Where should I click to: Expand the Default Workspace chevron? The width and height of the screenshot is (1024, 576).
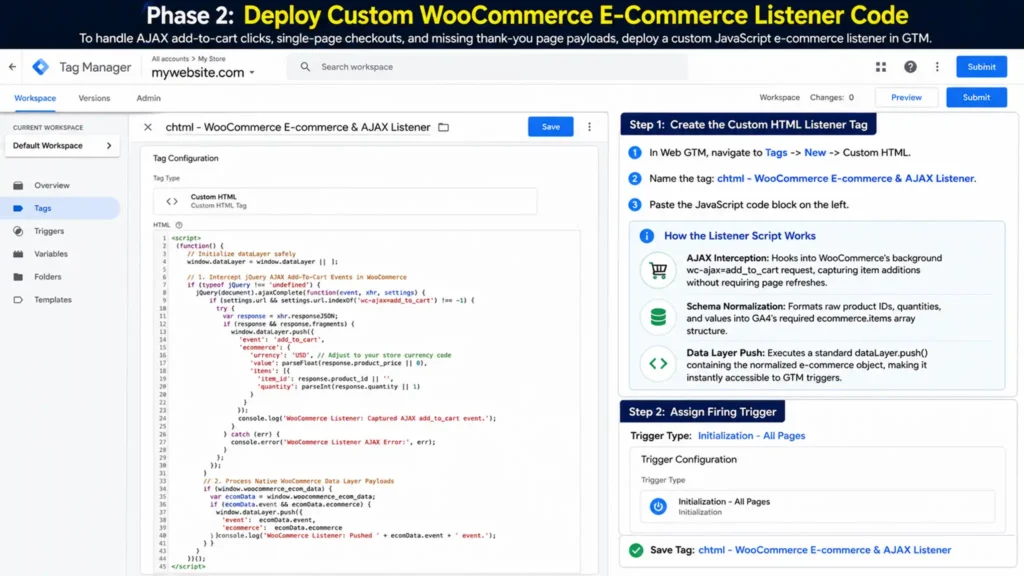pyautogui.click(x=109, y=146)
